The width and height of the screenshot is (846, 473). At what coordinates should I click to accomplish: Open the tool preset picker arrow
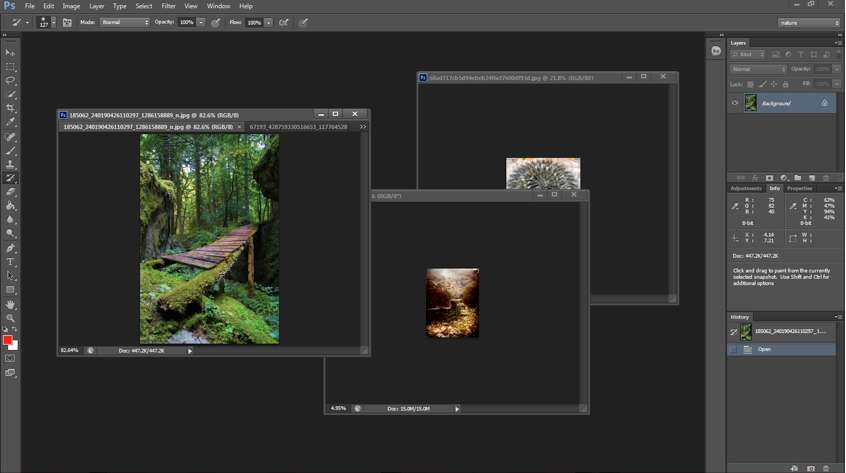pos(27,23)
